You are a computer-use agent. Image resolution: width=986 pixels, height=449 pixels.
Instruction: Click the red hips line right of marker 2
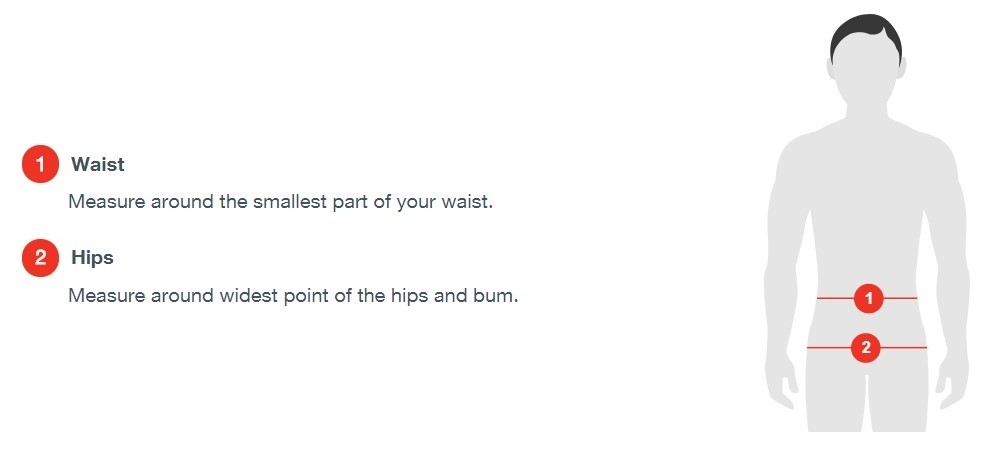pos(904,348)
